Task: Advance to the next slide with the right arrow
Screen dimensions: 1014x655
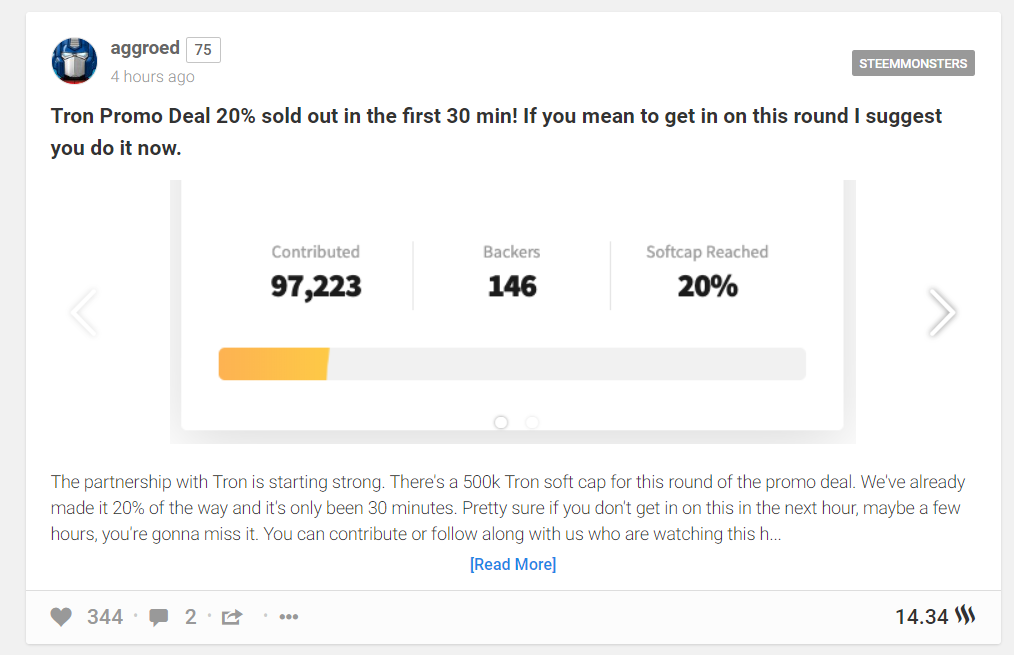Action: click(x=941, y=312)
